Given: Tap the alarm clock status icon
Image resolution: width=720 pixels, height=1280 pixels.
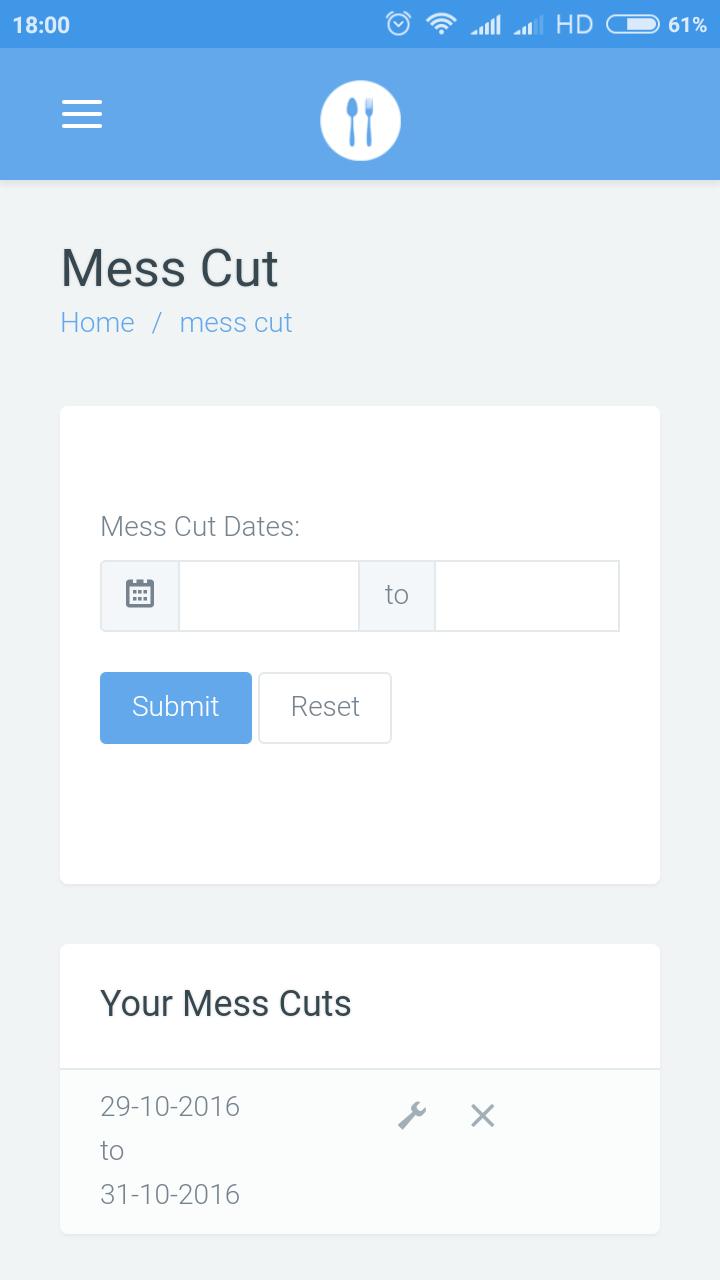Looking at the screenshot, I should click(398, 24).
